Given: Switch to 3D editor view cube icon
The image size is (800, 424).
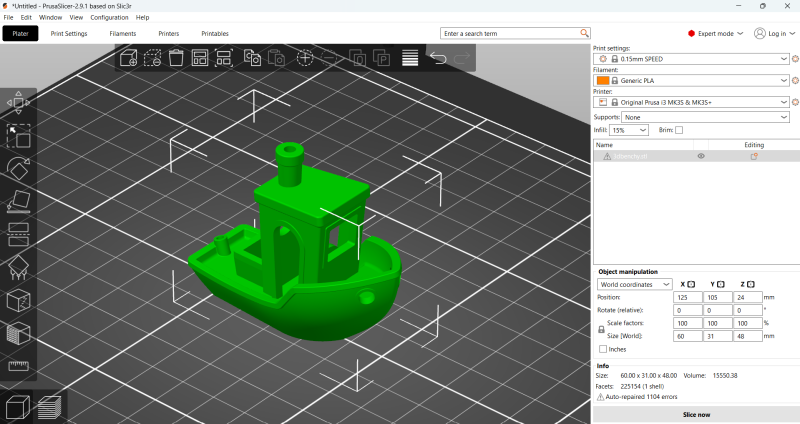Looking at the screenshot, I should [18, 407].
